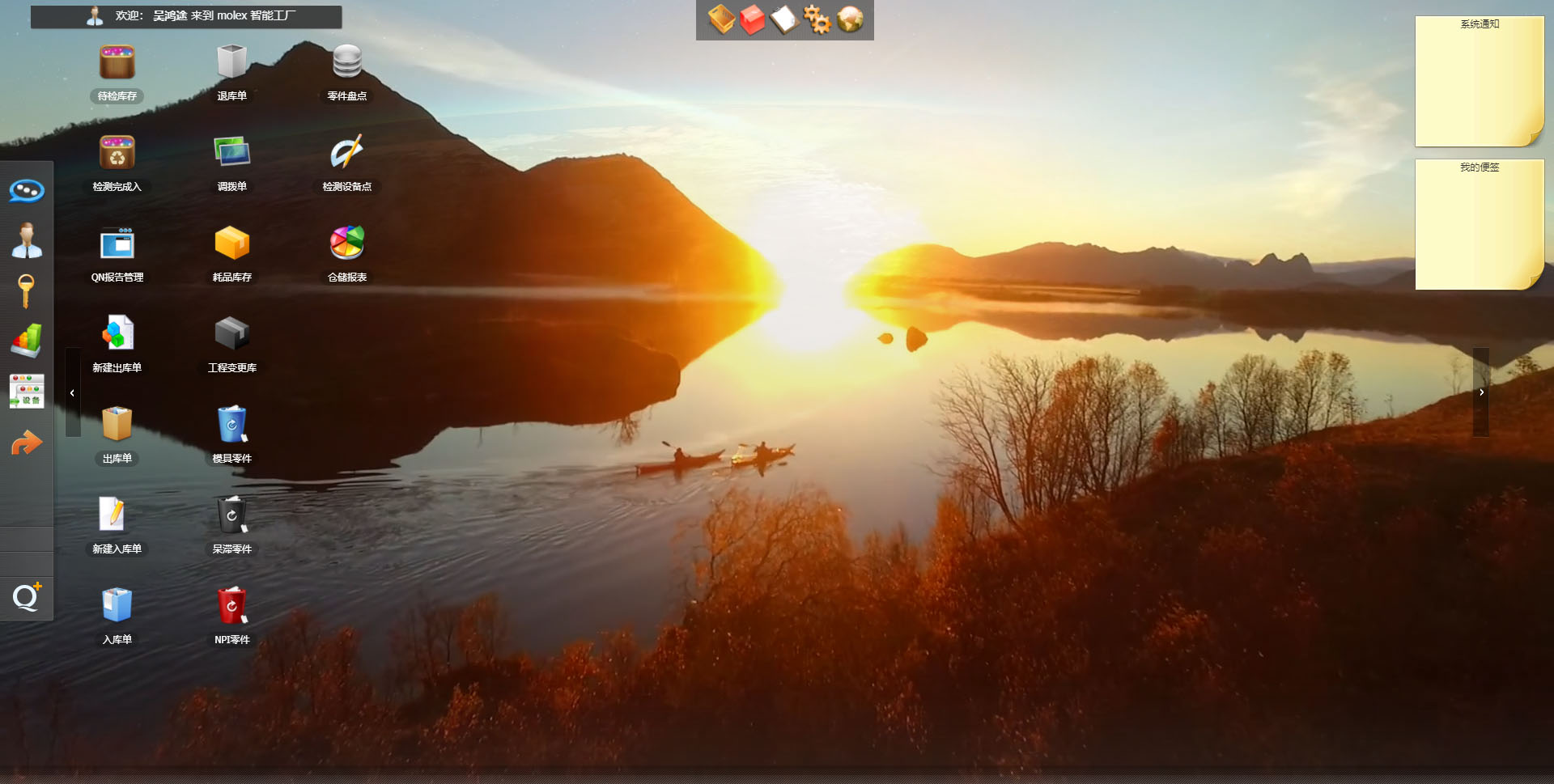Viewport: 1554px width, 784px height.
Task: Click the chat bubble icon in sidebar
Action: [x=27, y=191]
